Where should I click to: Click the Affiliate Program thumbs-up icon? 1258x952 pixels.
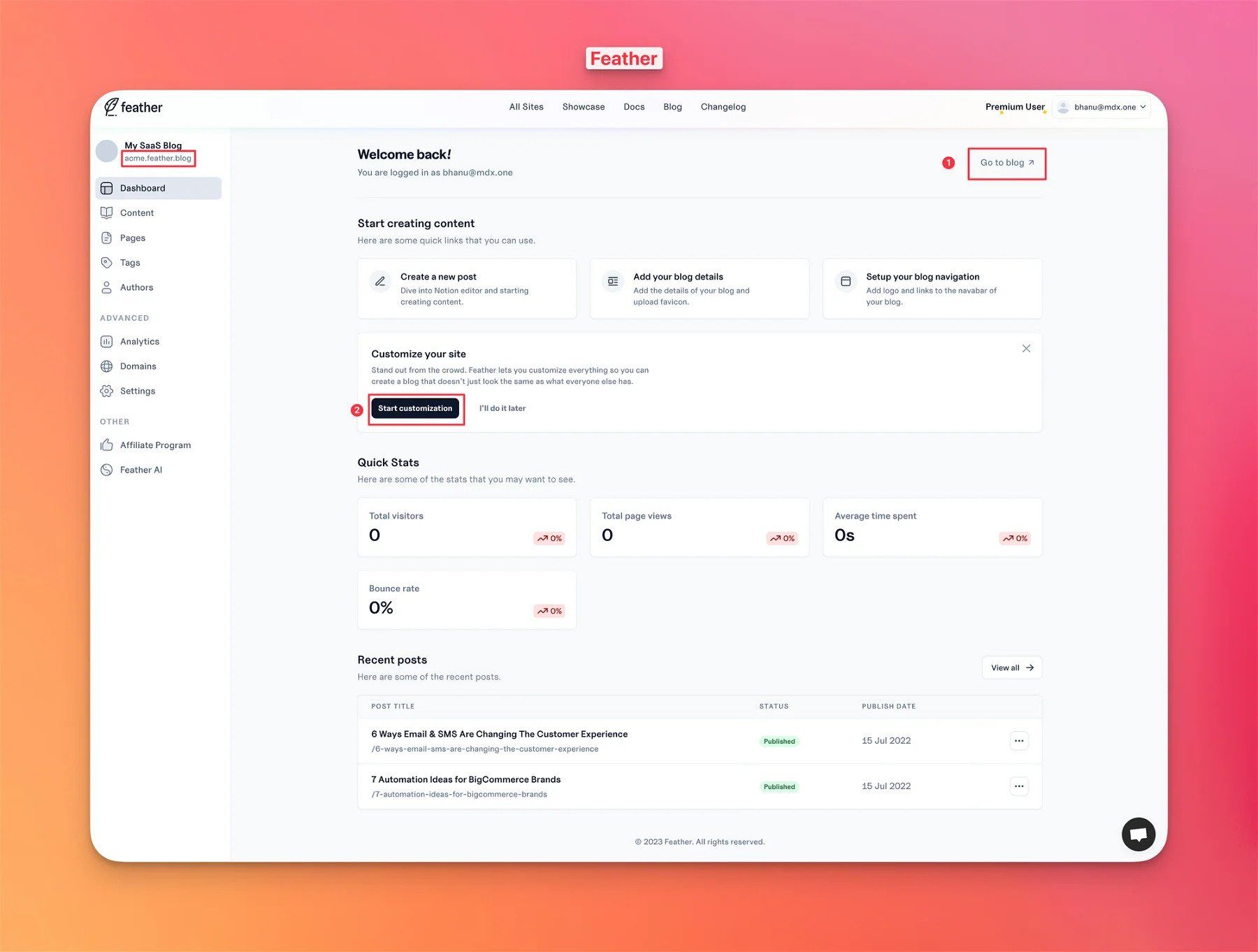106,445
